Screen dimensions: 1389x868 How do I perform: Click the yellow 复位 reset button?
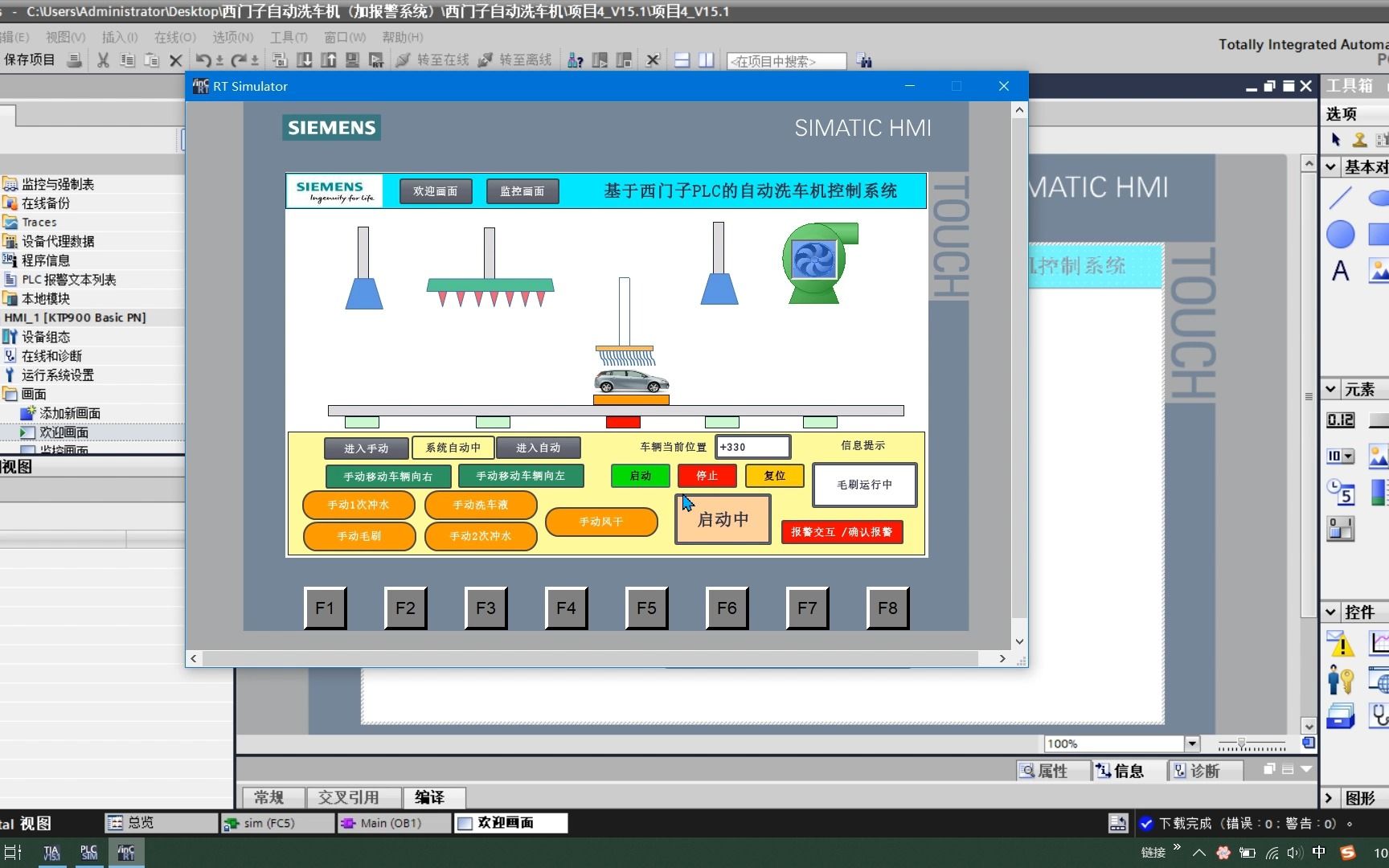[x=775, y=476]
